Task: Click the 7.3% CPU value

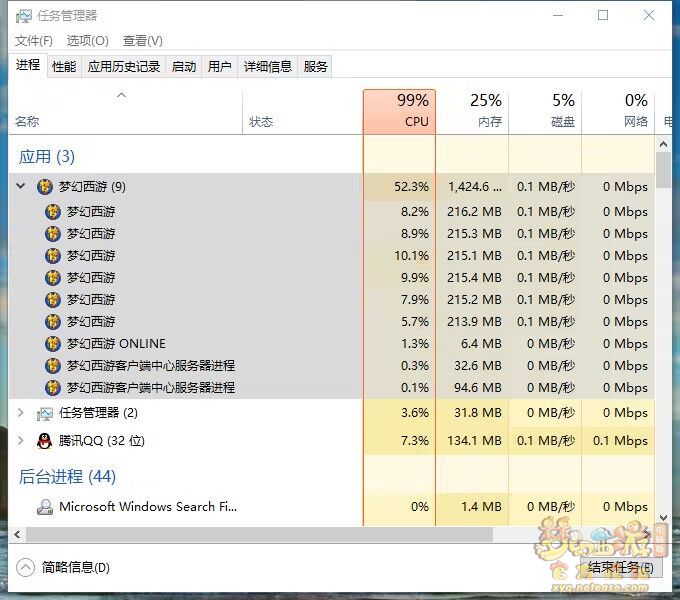Action: pos(415,441)
